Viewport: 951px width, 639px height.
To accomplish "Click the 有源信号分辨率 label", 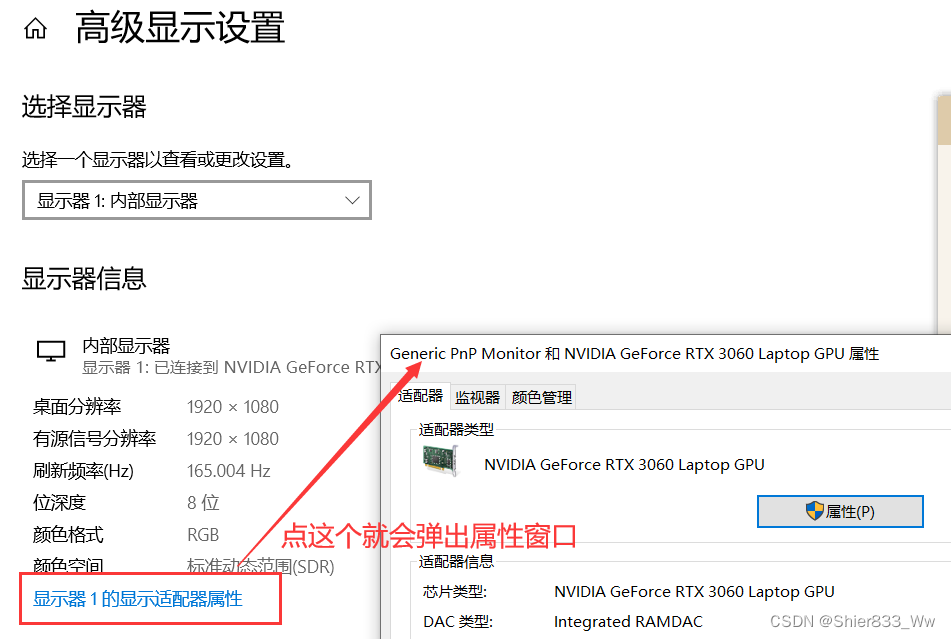I will click(x=95, y=439).
